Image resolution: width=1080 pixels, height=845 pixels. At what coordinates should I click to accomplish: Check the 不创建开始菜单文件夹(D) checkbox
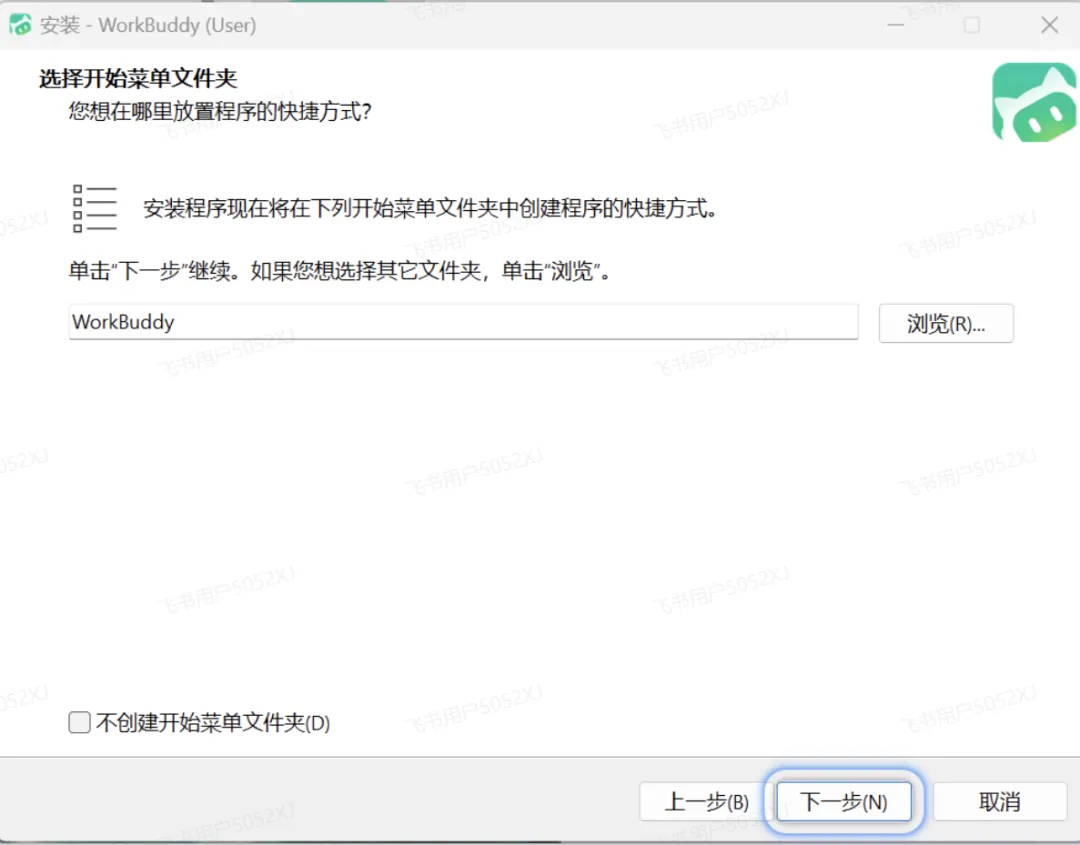tap(79, 722)
